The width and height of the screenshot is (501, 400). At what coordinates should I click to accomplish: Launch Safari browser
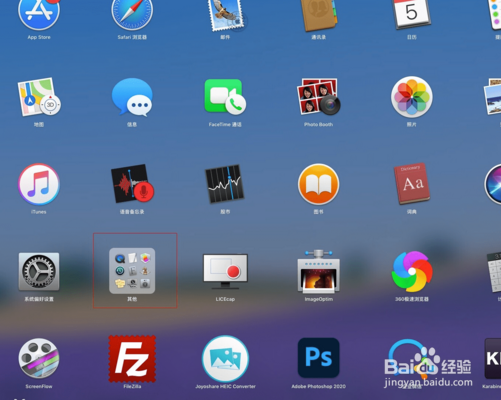pos(132,14)
